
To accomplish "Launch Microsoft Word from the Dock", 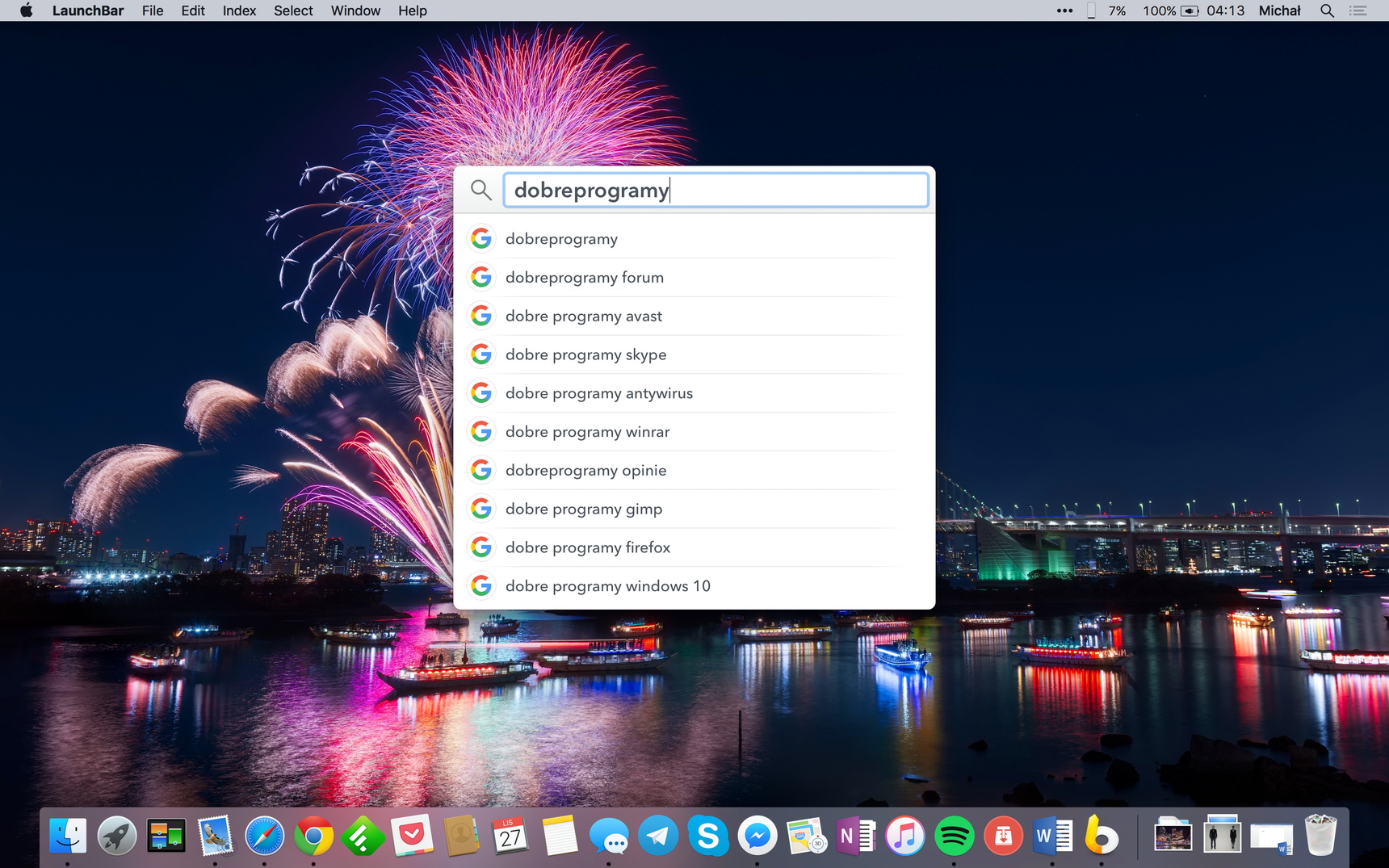I will [1052, 836].
